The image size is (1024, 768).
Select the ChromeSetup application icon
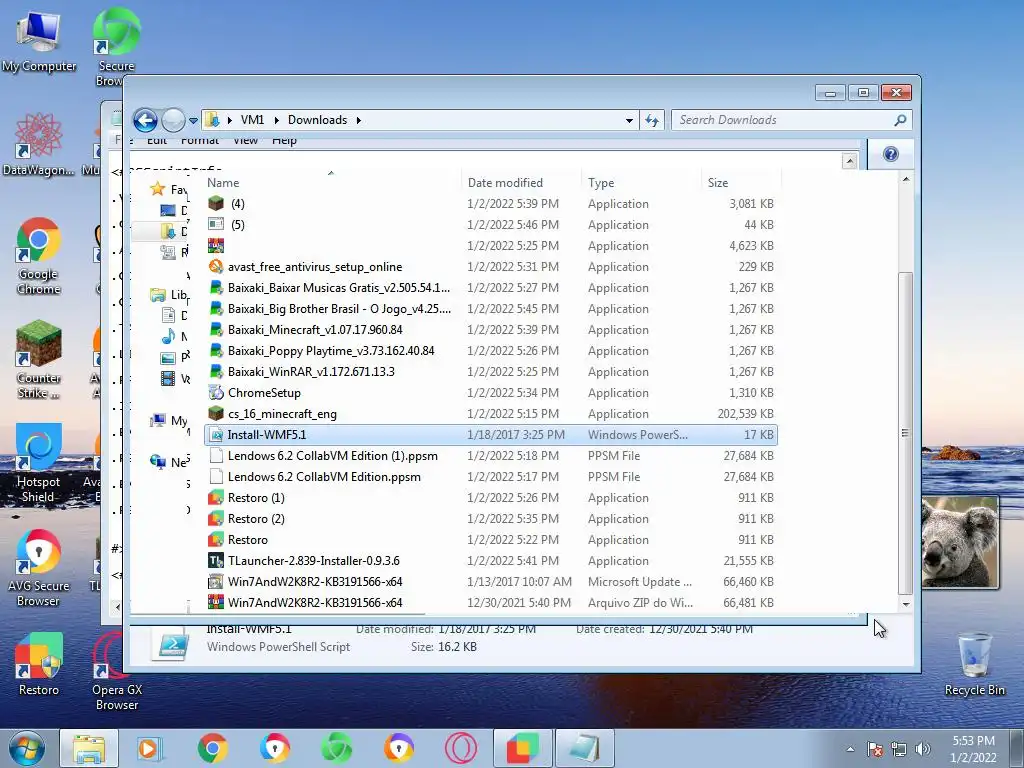tap(216, 392)
